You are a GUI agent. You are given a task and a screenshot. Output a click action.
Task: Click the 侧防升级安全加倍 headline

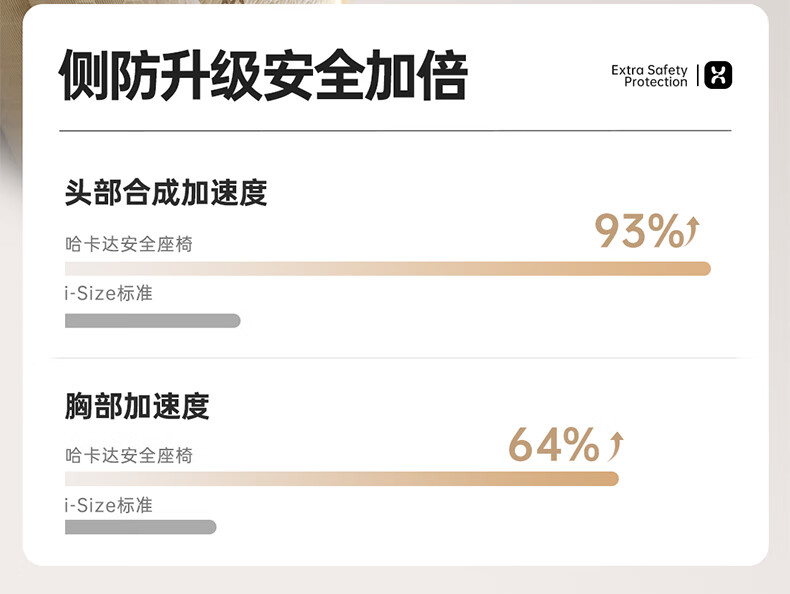pyautogui.click(x=263, y=74)
